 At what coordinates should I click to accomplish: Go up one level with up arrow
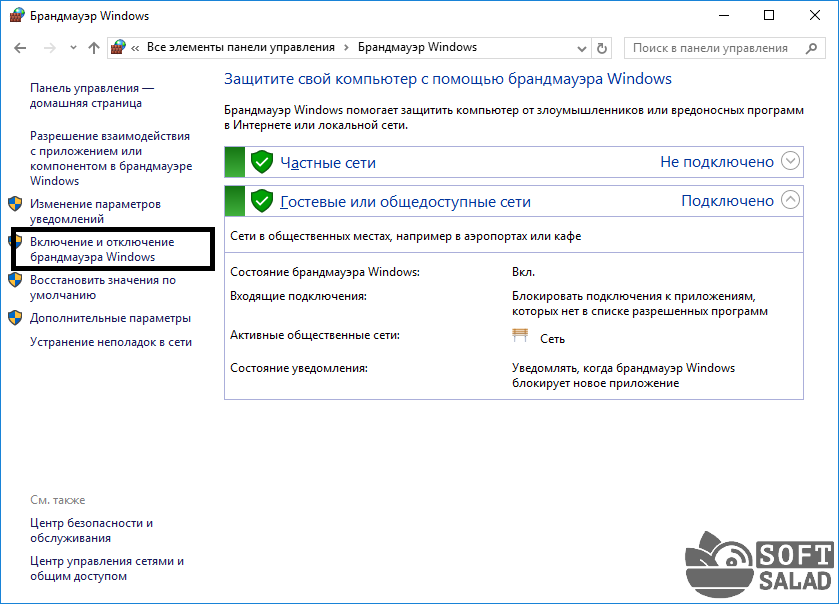click(94, 48)
